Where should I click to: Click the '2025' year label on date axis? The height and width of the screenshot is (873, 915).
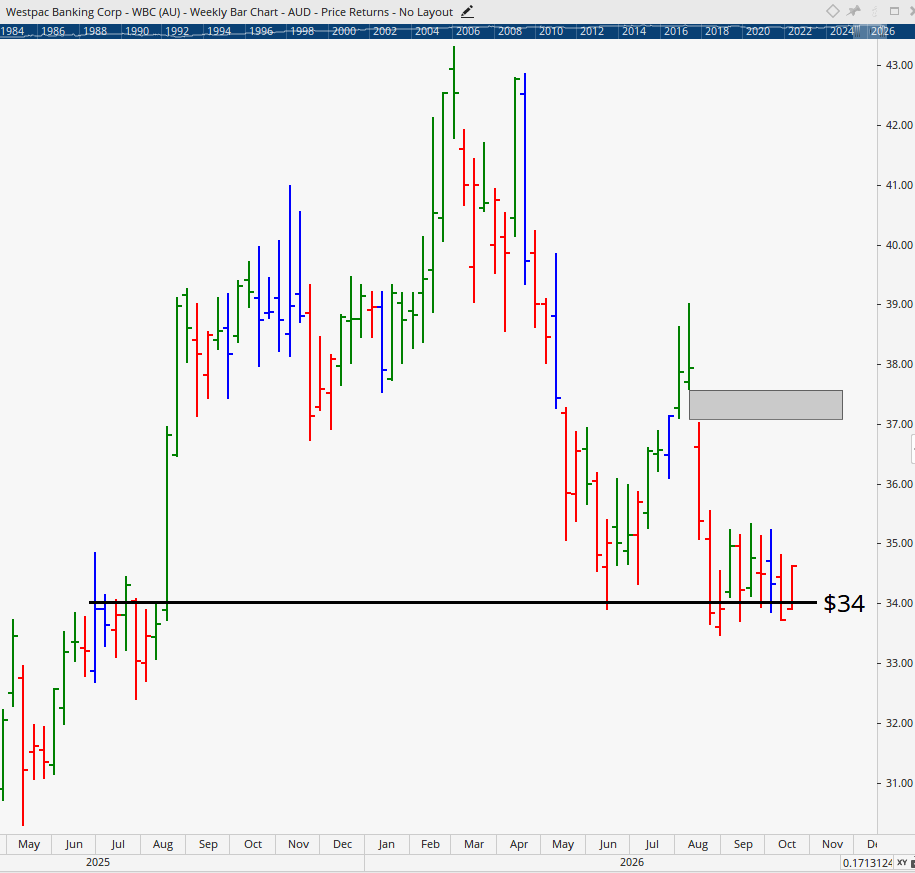point(98,862)
